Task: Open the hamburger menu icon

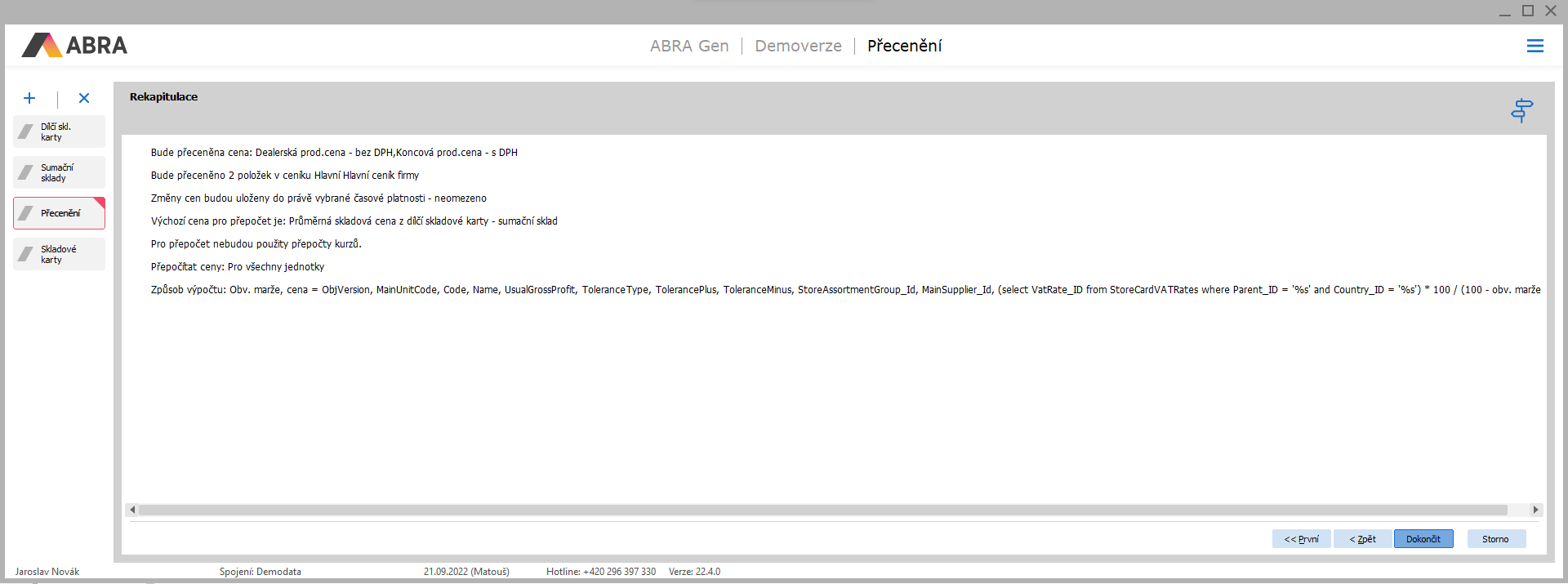Action: coord(1535,46)
